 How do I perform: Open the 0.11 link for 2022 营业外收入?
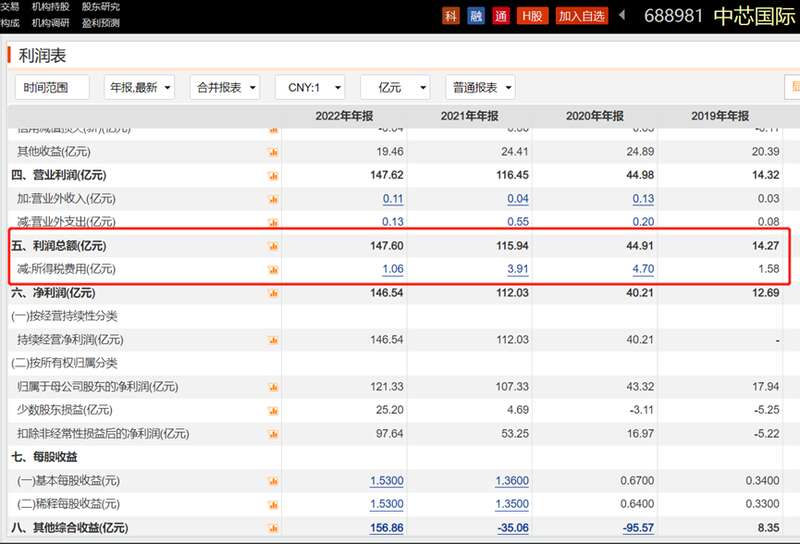[393, 199]
